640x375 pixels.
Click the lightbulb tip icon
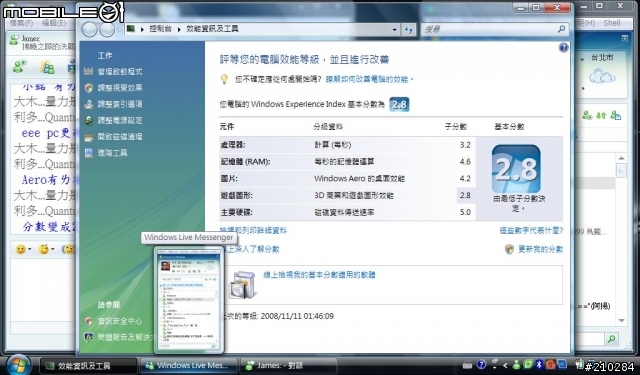pyautogui.click(x=224, y=79)
